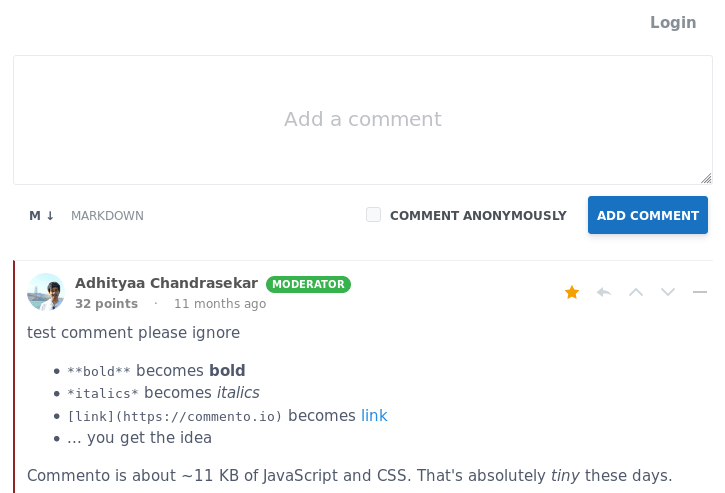Click Adhityaa's profile avatar
Screen dimensions: 725x493
click(46, 292)
